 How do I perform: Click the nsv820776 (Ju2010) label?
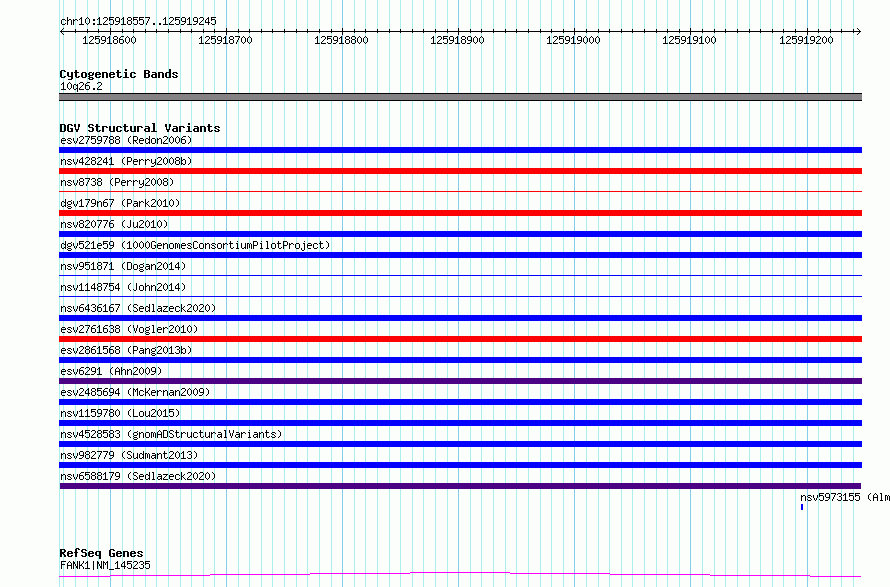pyautogui.click(x=114, y=224)
